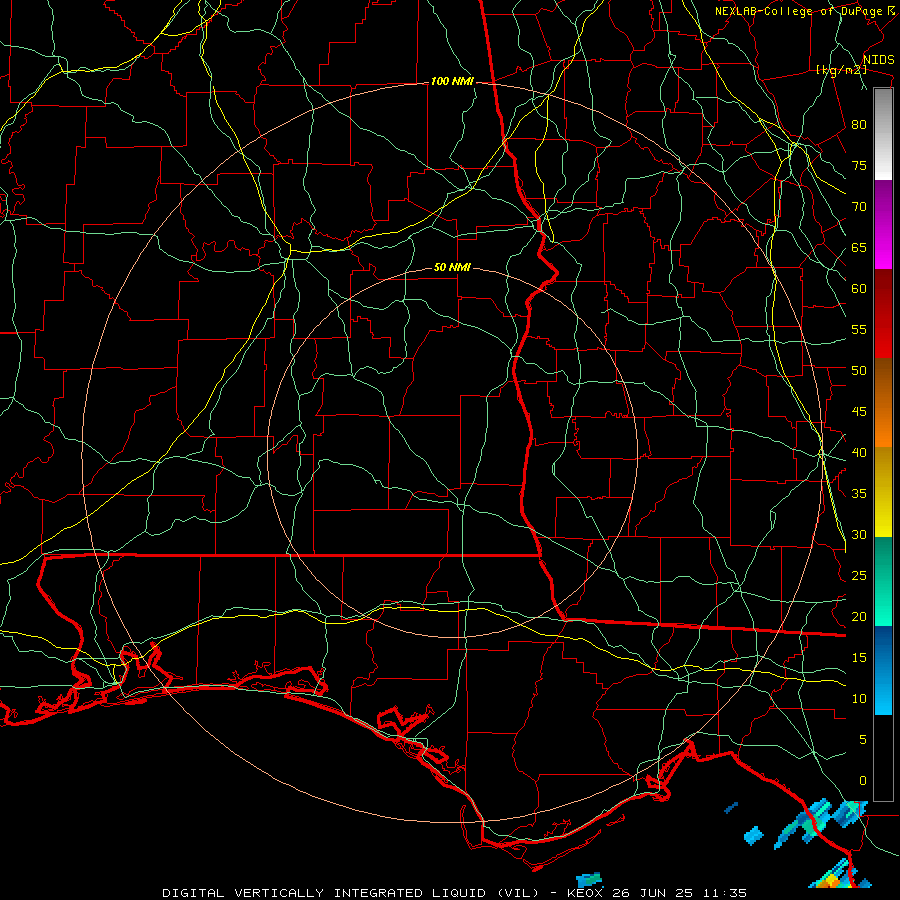Screen dimensions: 900x900
Task: Click the 100 NMI range ring label
Action: (452, 82)
